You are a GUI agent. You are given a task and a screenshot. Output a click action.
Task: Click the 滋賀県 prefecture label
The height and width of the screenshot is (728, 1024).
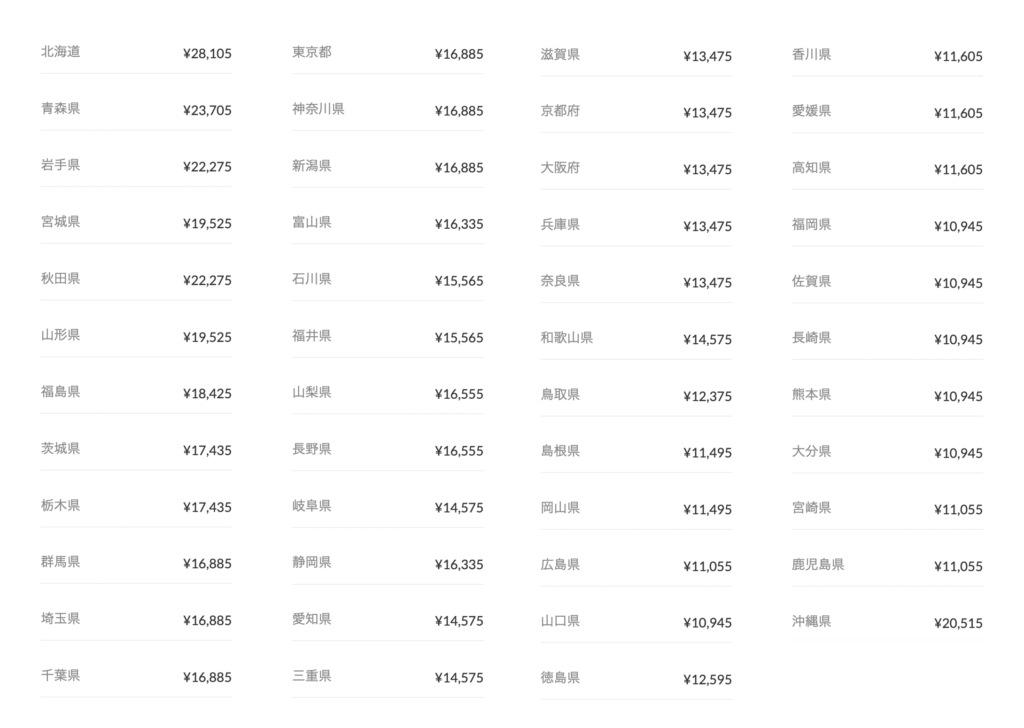pos(560,54)
